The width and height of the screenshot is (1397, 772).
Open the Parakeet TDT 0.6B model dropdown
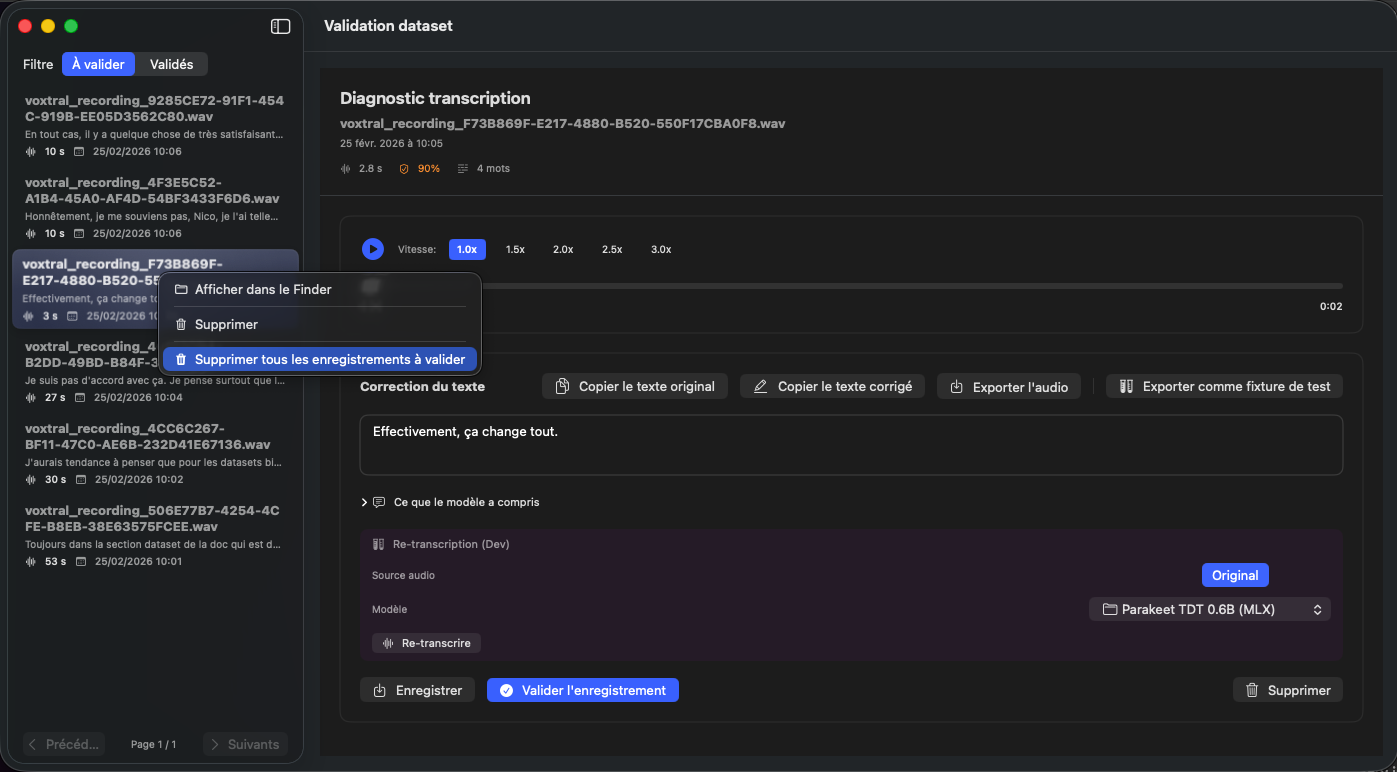[1210, 609]
